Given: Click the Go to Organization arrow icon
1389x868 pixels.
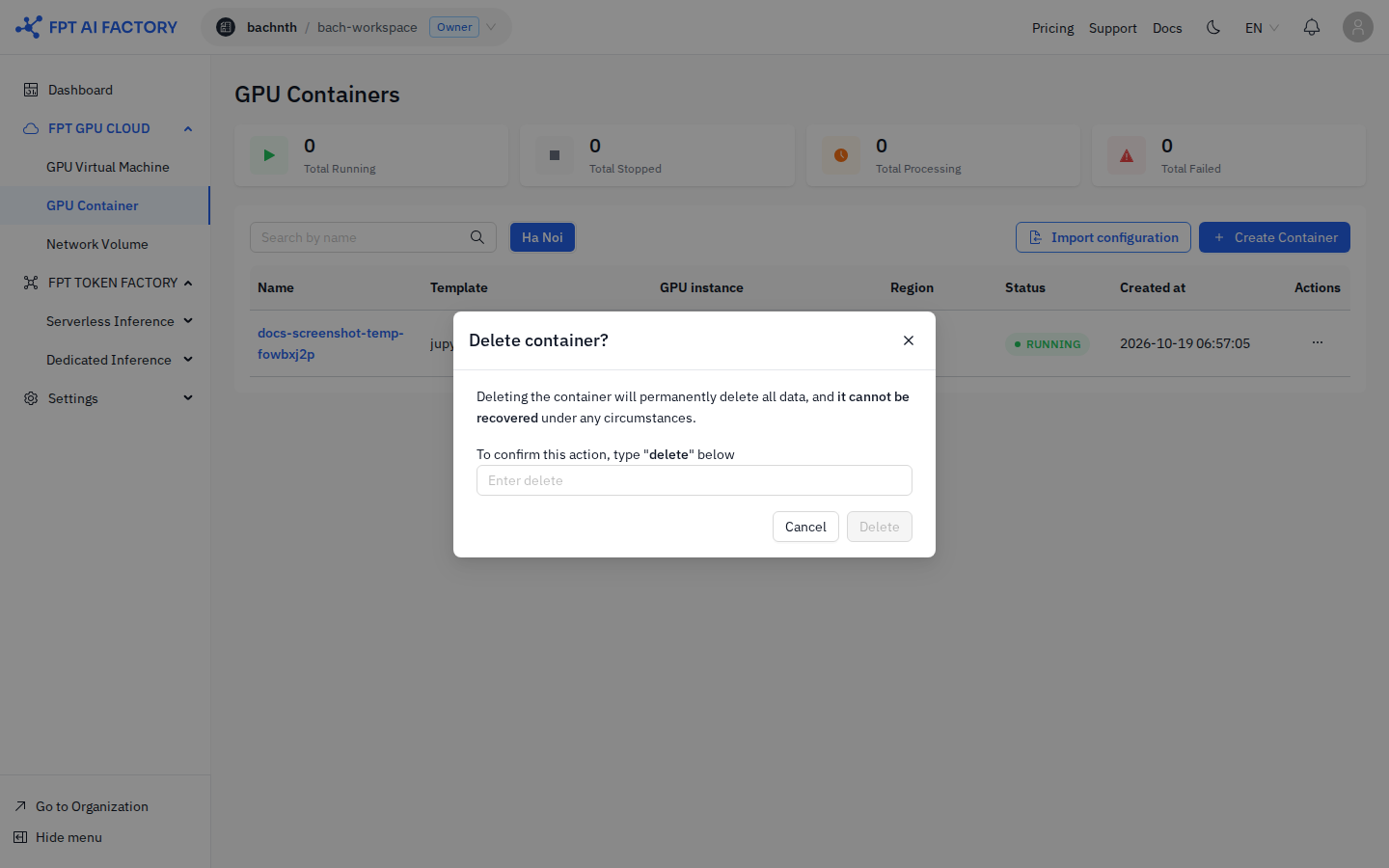Looking at the screenshot, I should (x=20, y=806).
